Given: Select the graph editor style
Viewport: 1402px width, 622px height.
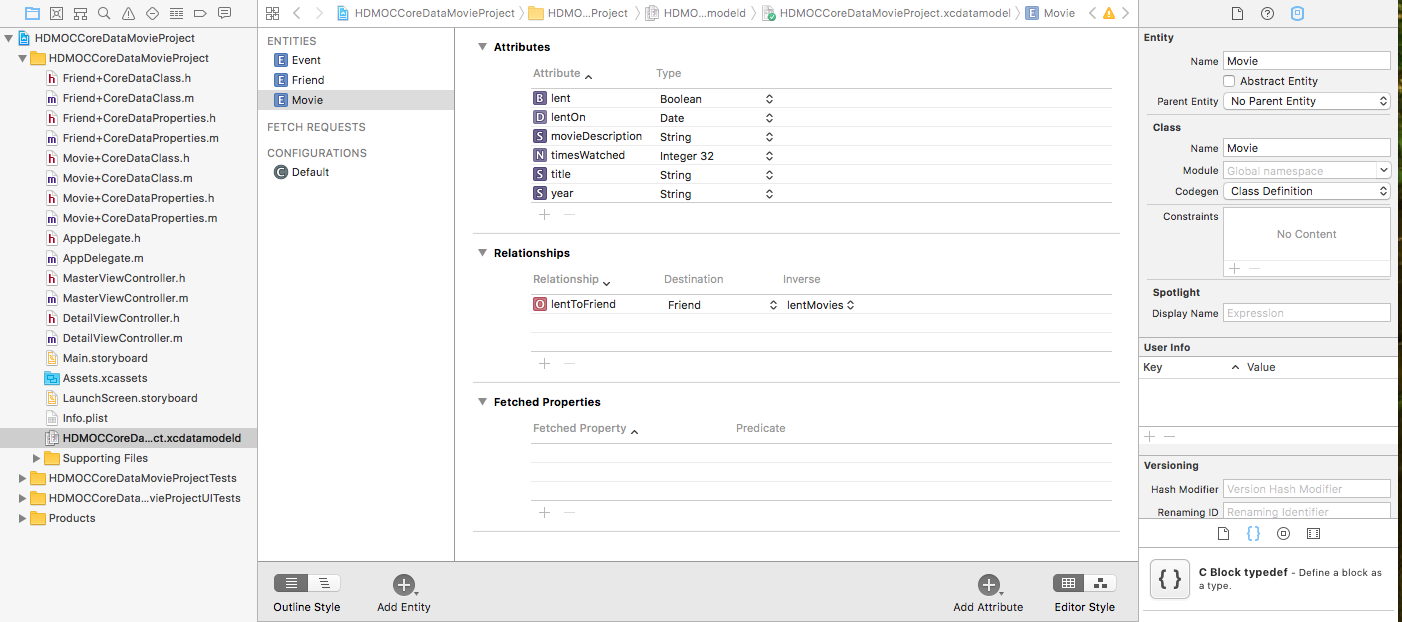Looking at the screenshot, I should click(1101, 583).
